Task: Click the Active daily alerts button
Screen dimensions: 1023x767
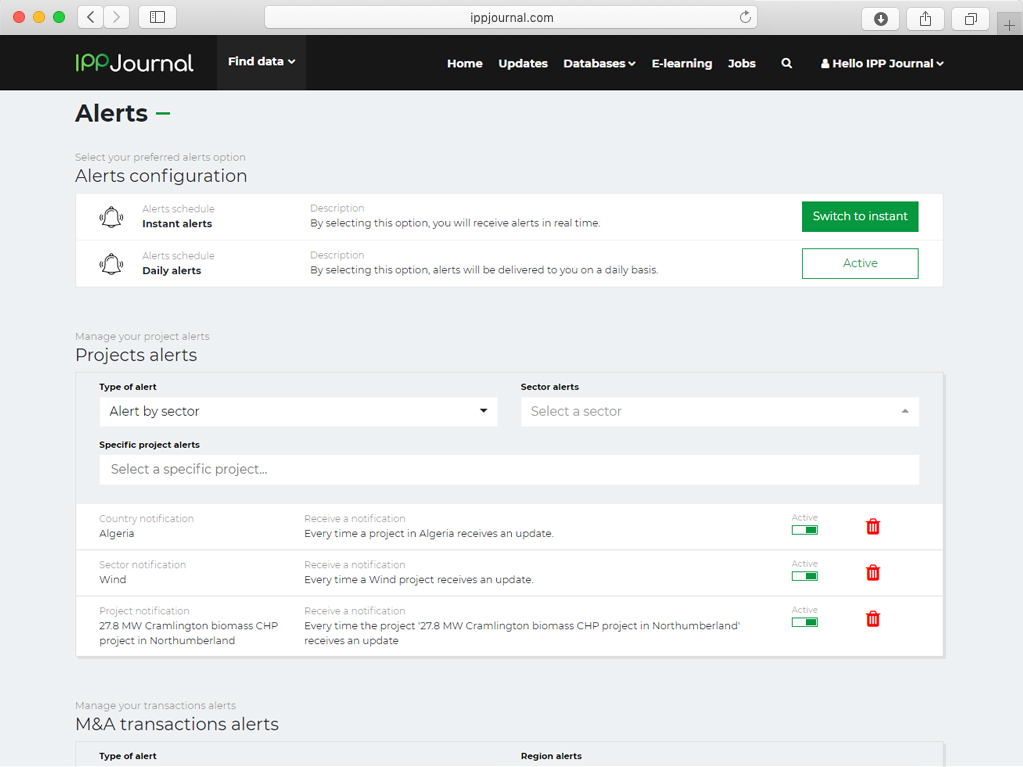Action: (x=859, y=263)
